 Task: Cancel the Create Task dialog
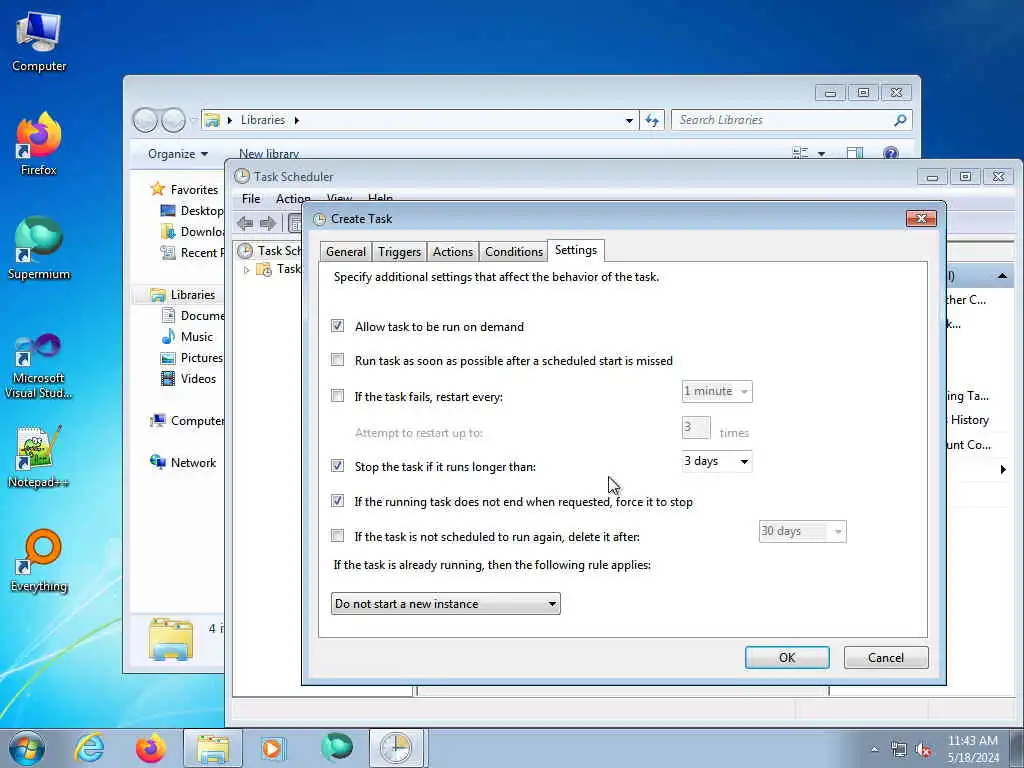[886, 658]
